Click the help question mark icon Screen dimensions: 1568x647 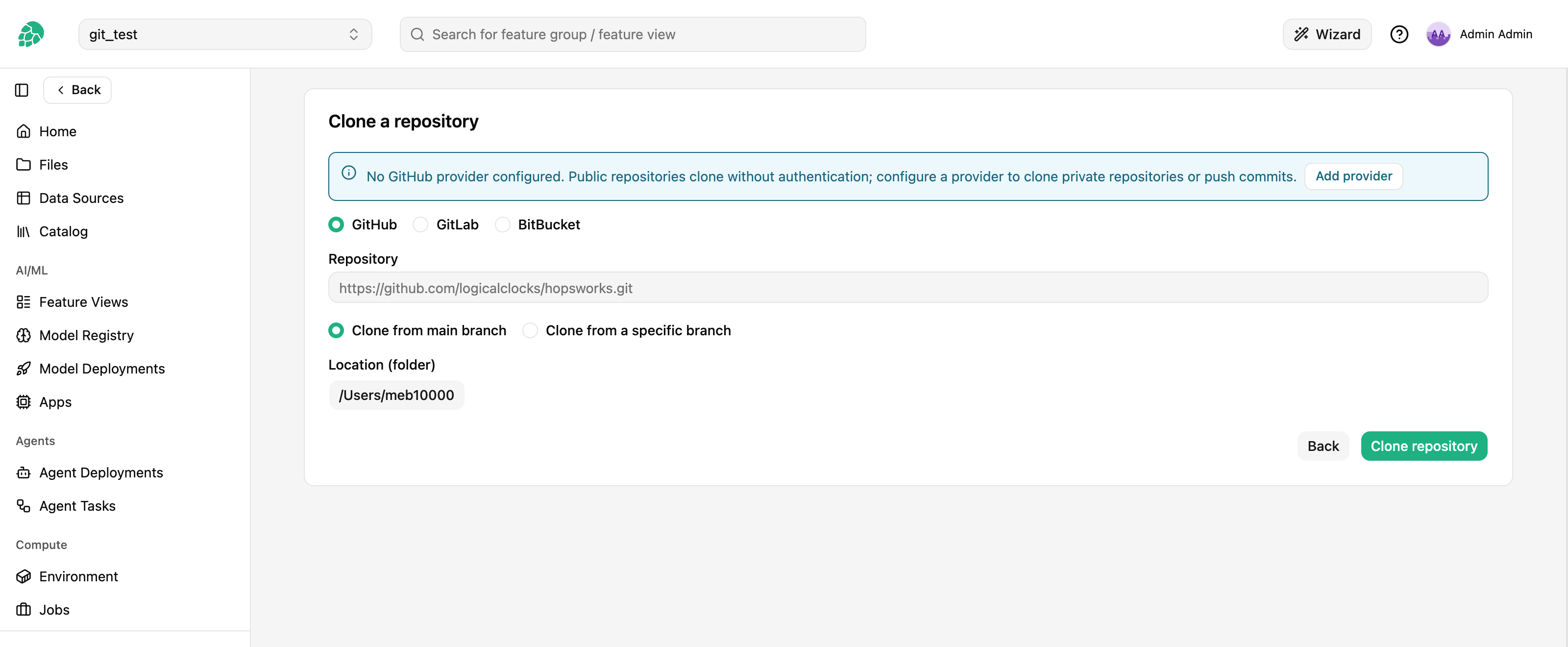click(1399, 34)
